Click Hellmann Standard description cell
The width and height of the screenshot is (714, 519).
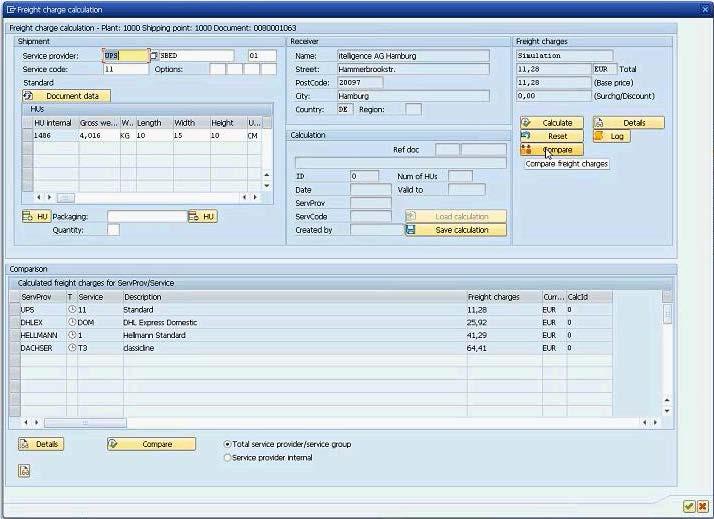(x=295, y=335)
